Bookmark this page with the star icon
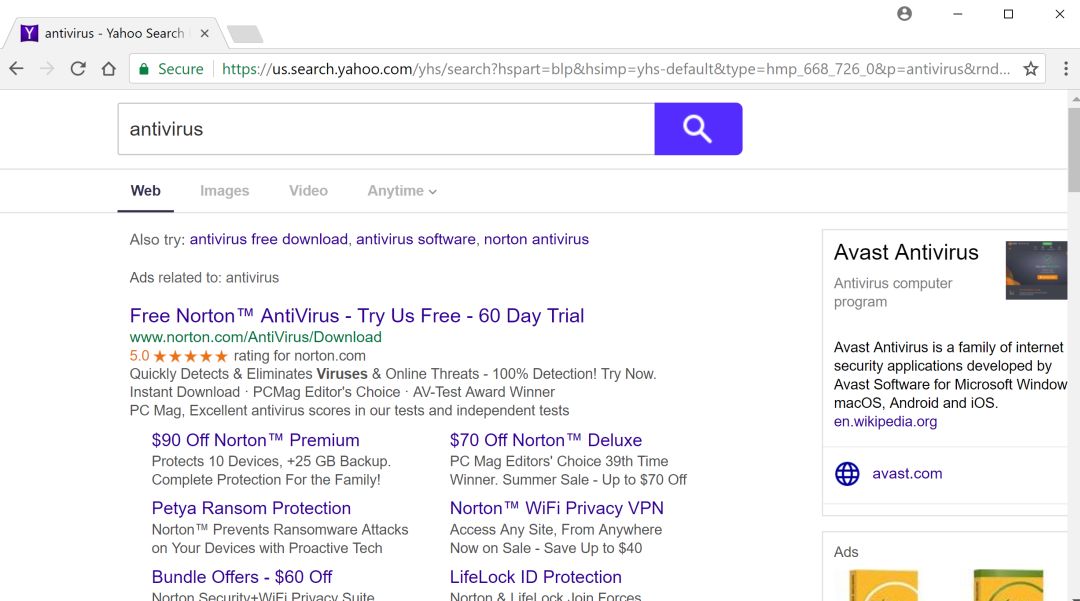 [1030, 69]
